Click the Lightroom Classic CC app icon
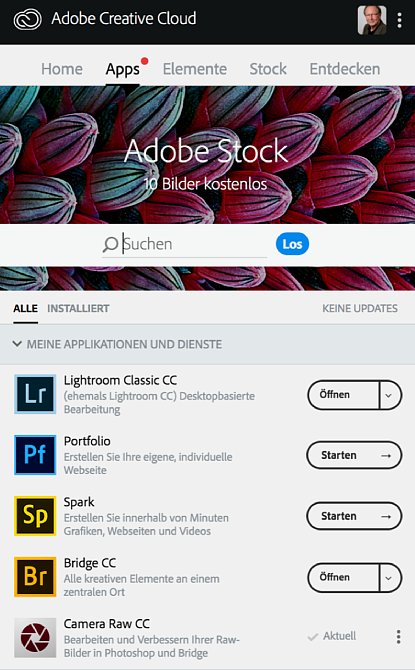 [x=35, y=394]
